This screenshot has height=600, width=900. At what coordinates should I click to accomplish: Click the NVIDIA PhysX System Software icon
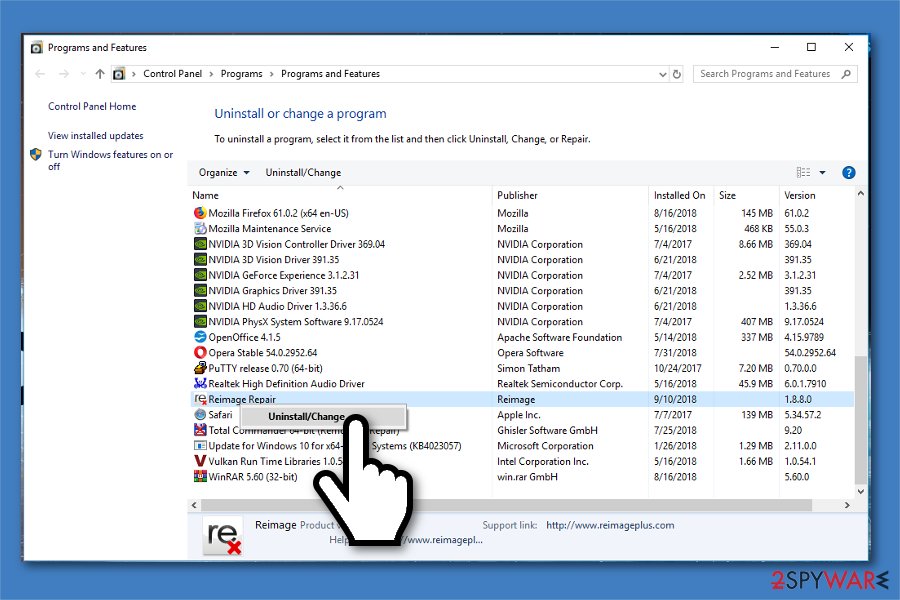200,322
